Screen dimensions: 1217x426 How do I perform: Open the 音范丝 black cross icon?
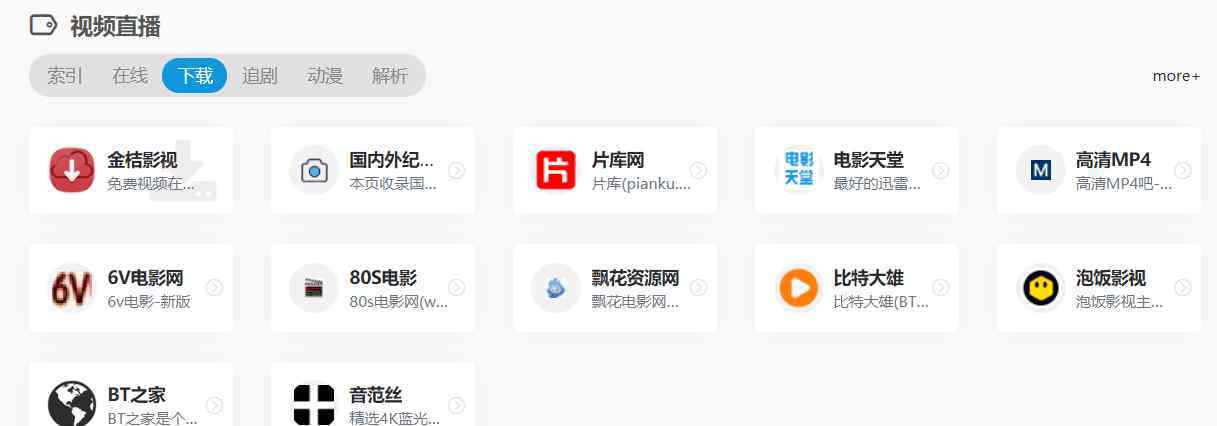point(314,404)
